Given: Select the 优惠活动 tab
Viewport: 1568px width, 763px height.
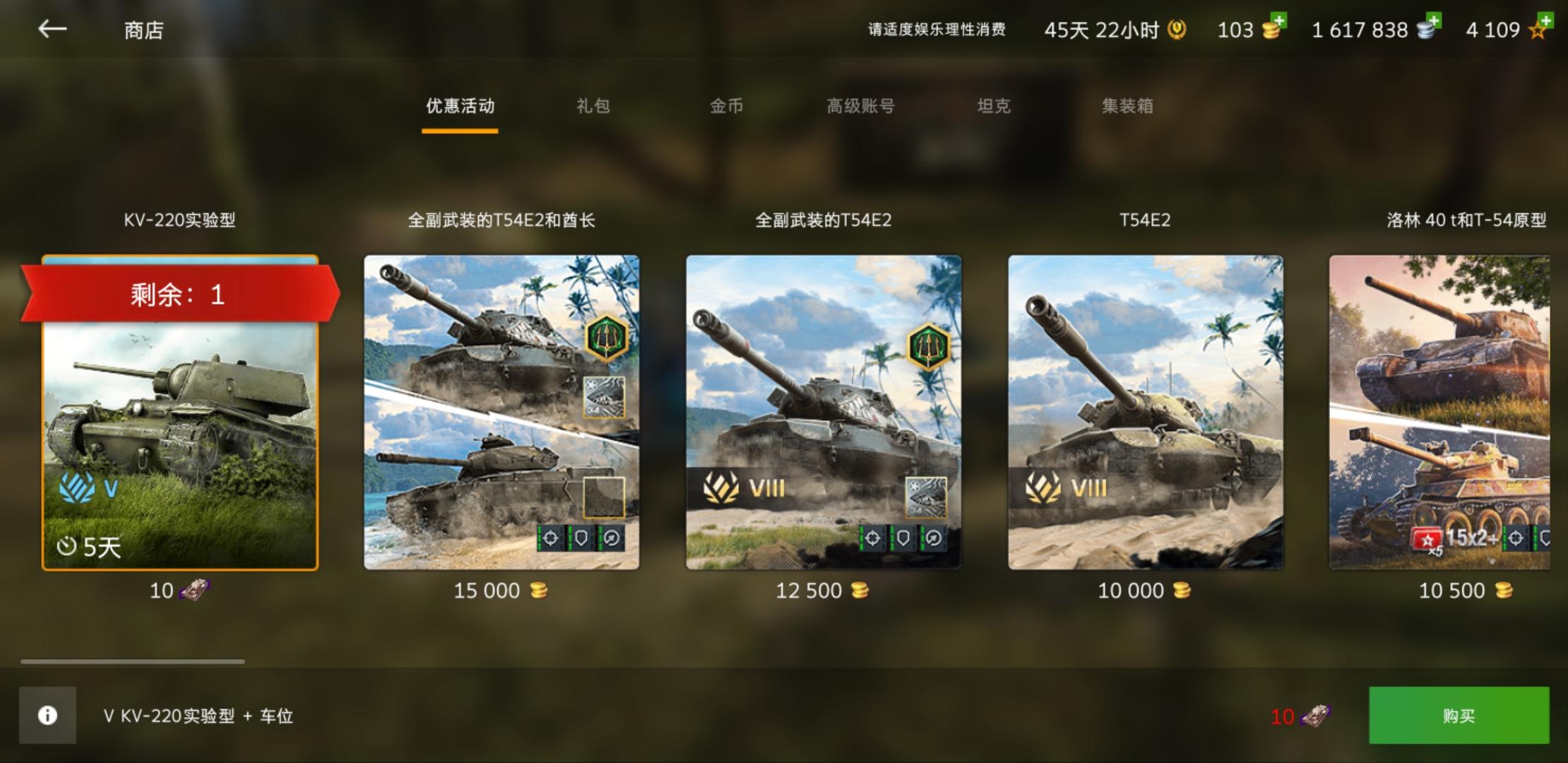Looking at the screenshot, I should click(x=460, y=106).
